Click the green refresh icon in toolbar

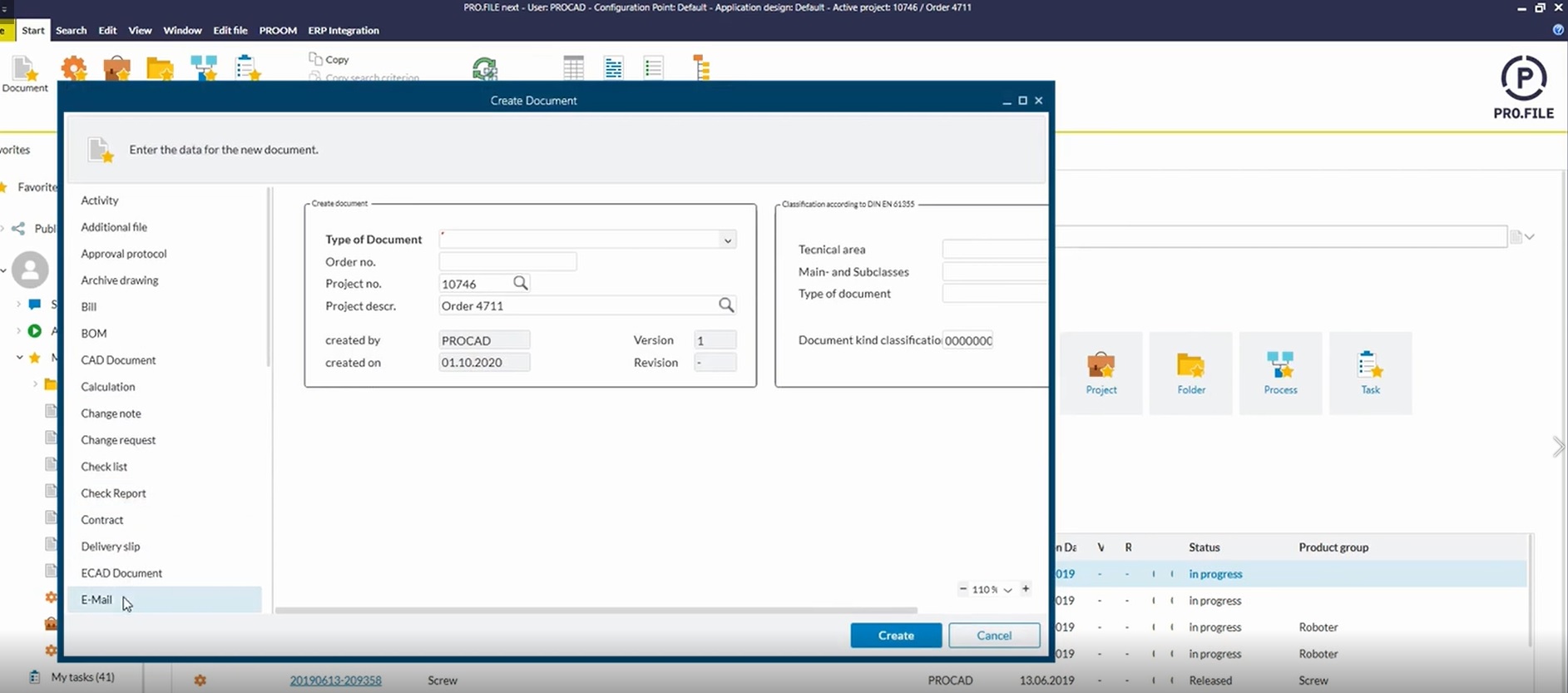(x=484, y=68)
